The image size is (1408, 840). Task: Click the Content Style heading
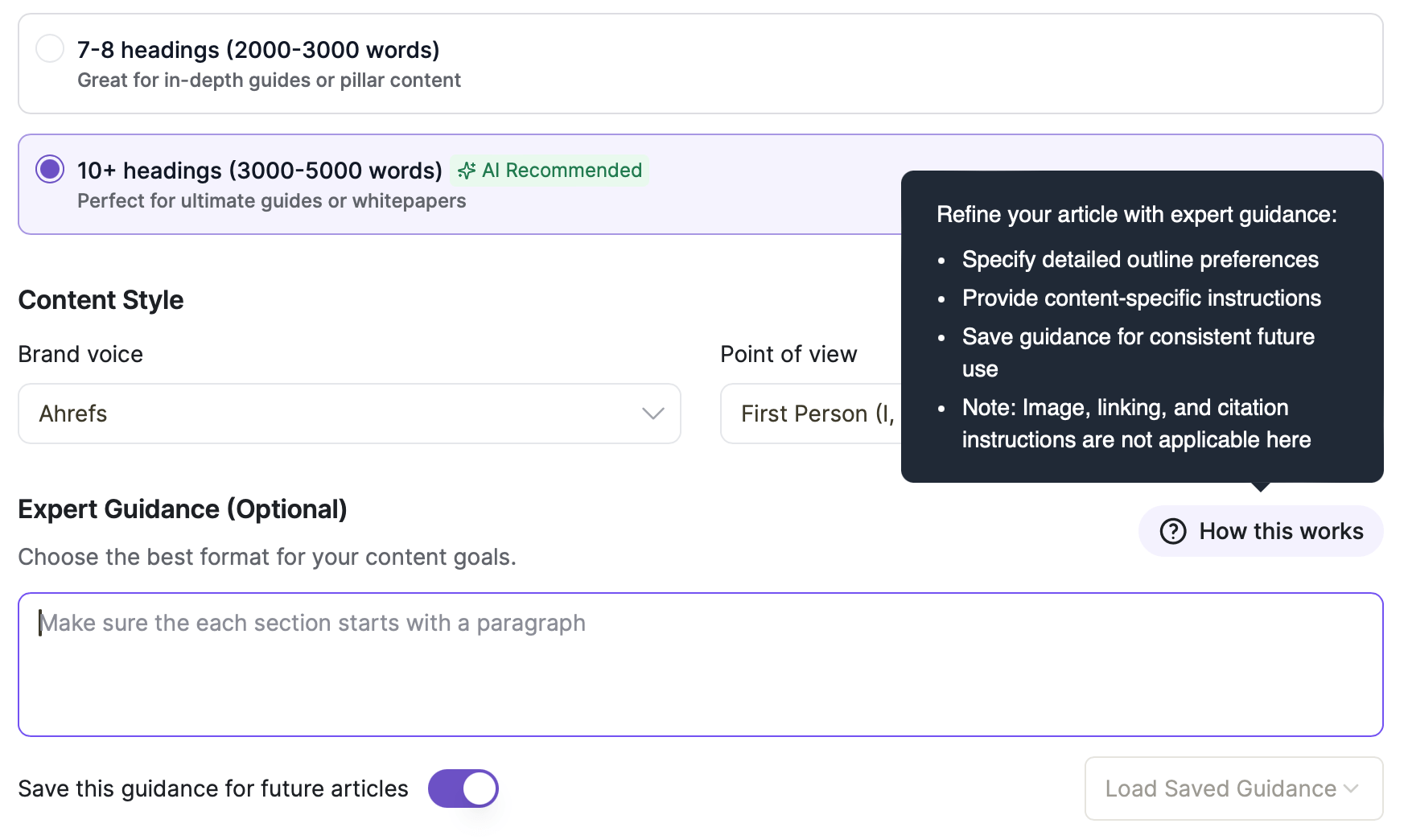(x=101, y=300)
